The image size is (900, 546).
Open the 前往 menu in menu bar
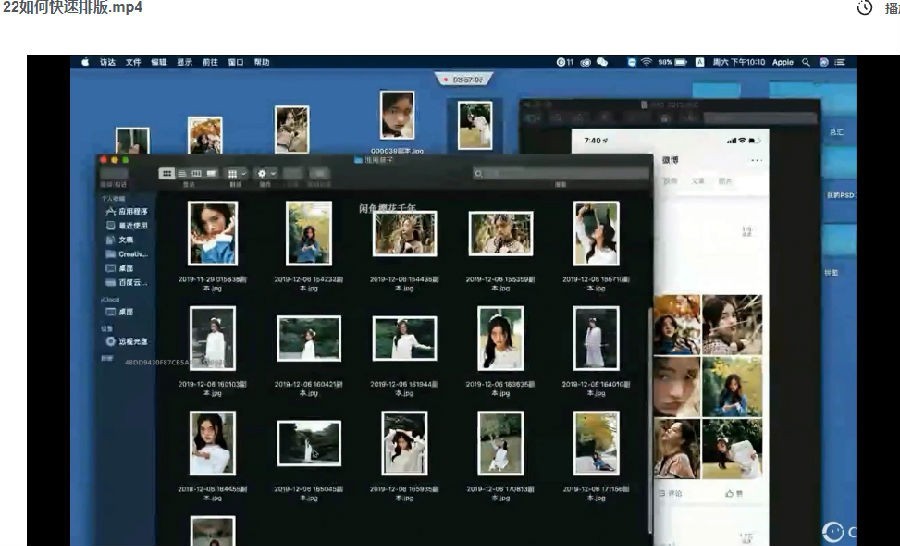pyautogui.click(x=210, y=62)
